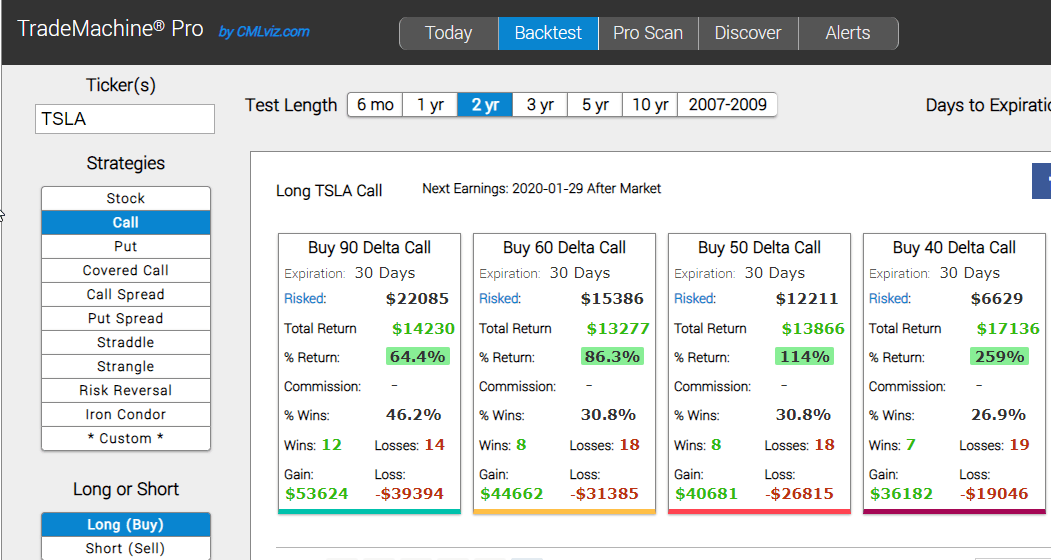Open the * Custom * strategy
Screen dimensions: 1051x560
coord(125,439)
